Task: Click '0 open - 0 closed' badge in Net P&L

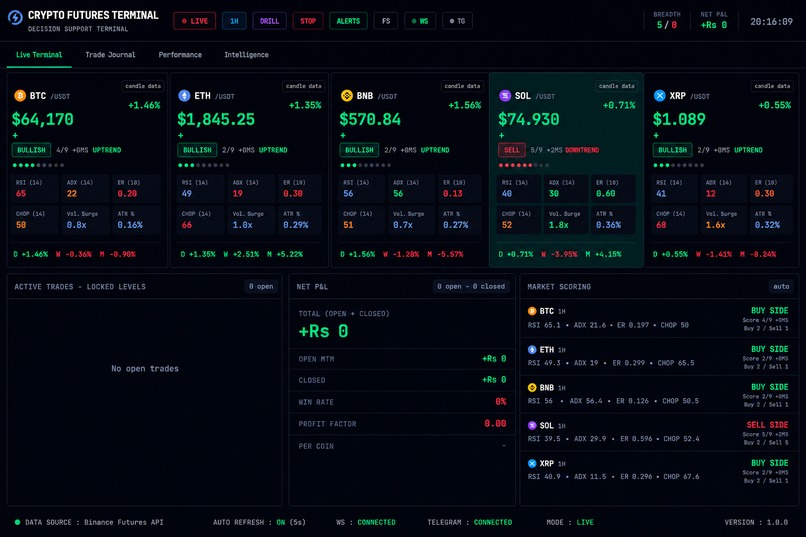Action: [x=471, y=286]
